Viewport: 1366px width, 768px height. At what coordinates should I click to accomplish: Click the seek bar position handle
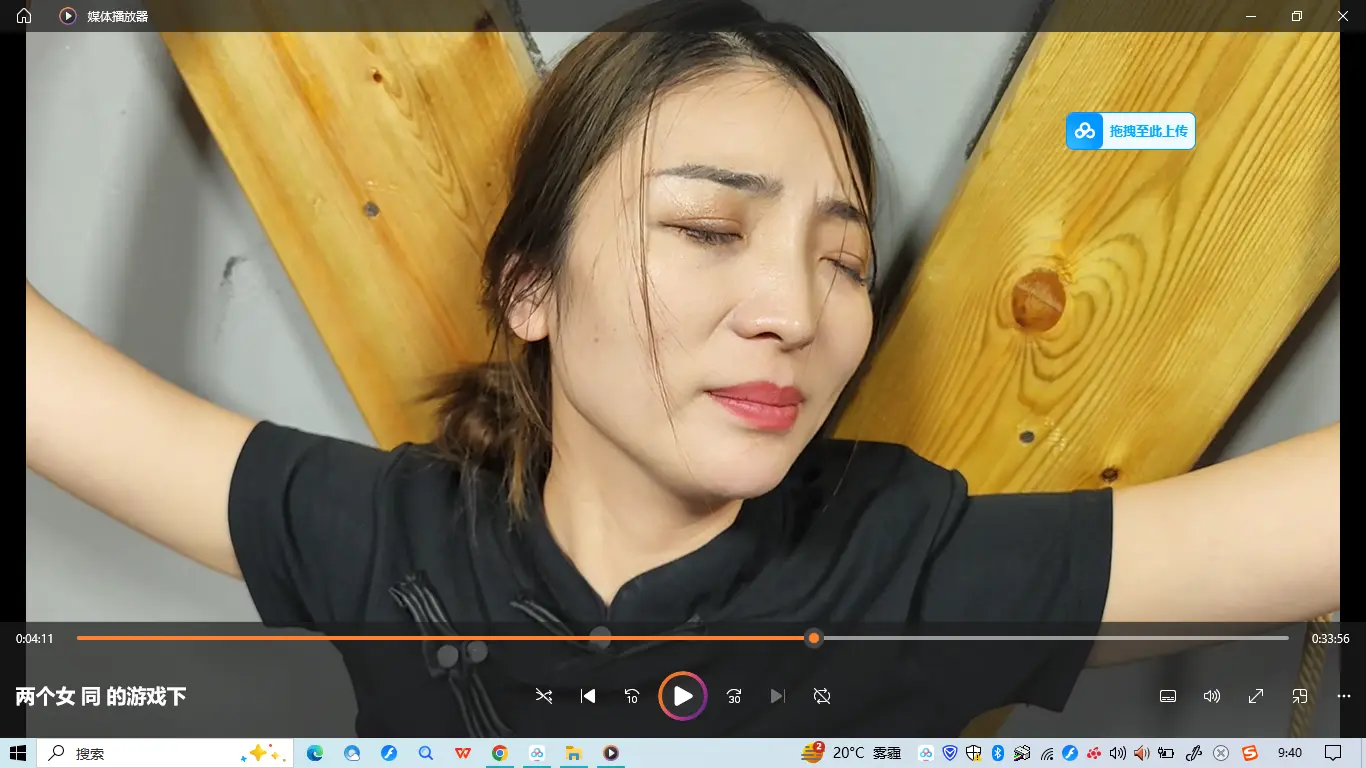(x=814, y=638)
